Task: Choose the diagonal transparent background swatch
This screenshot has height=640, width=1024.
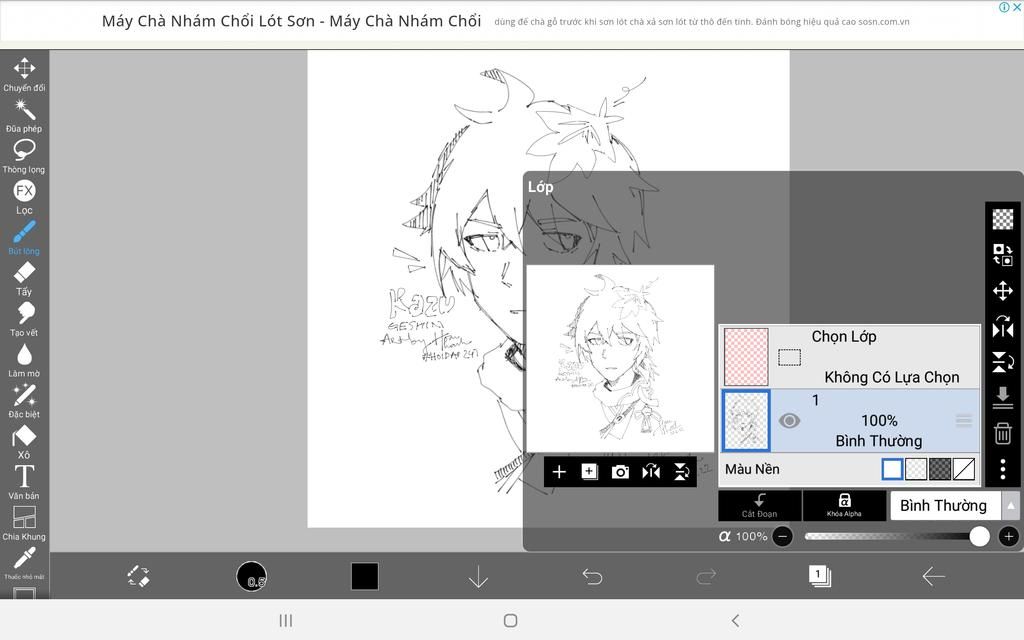Action: point(964,469)
